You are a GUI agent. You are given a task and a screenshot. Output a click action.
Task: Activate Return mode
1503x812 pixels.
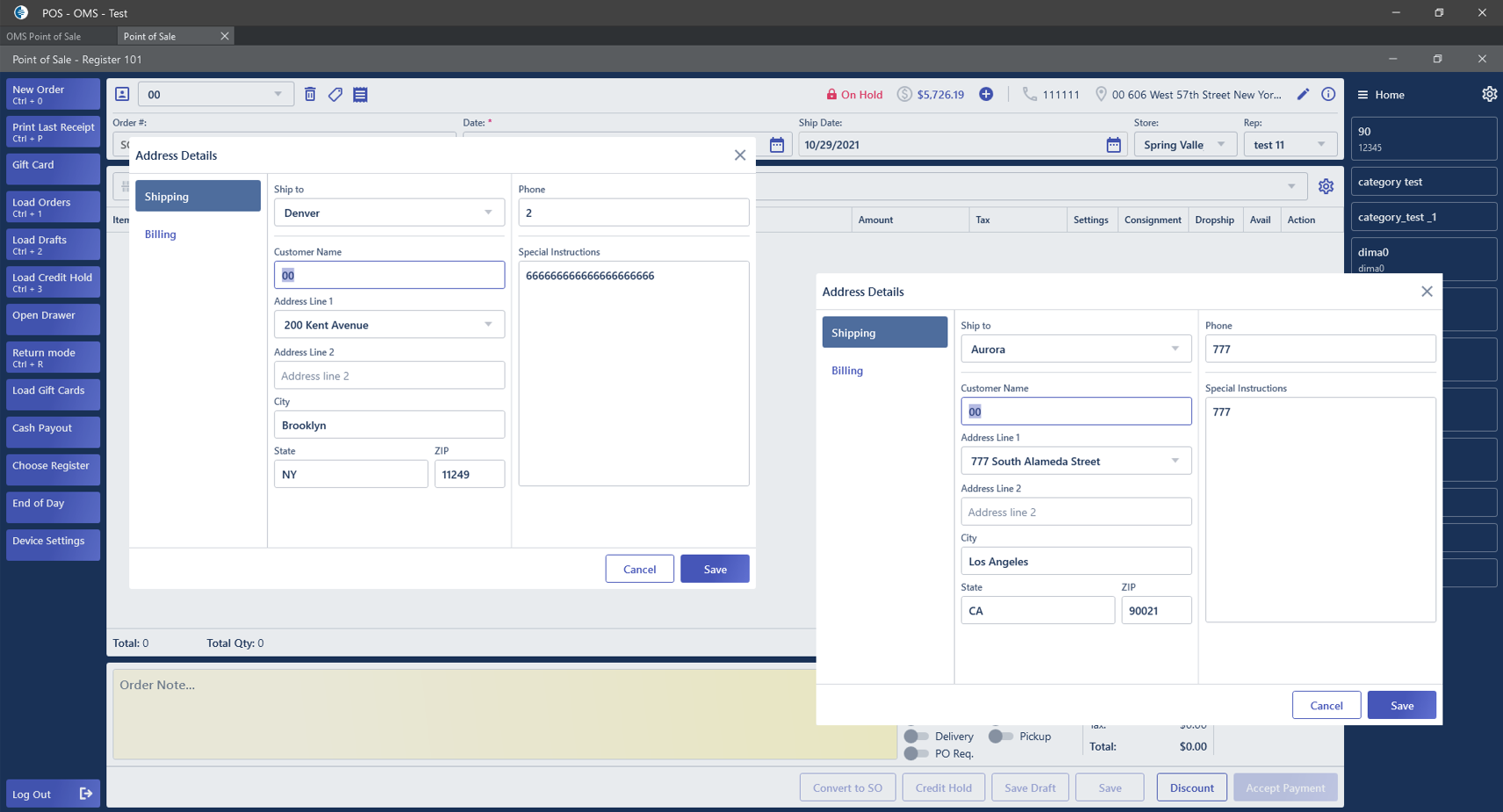53,357
